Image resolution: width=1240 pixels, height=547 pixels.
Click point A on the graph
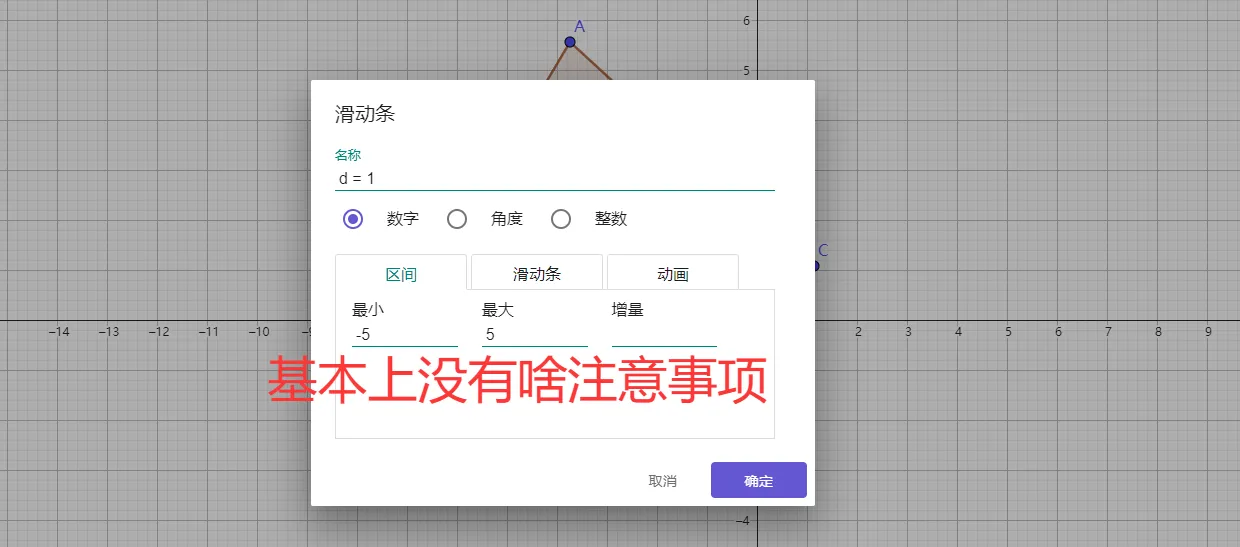[x=570, y=42]
